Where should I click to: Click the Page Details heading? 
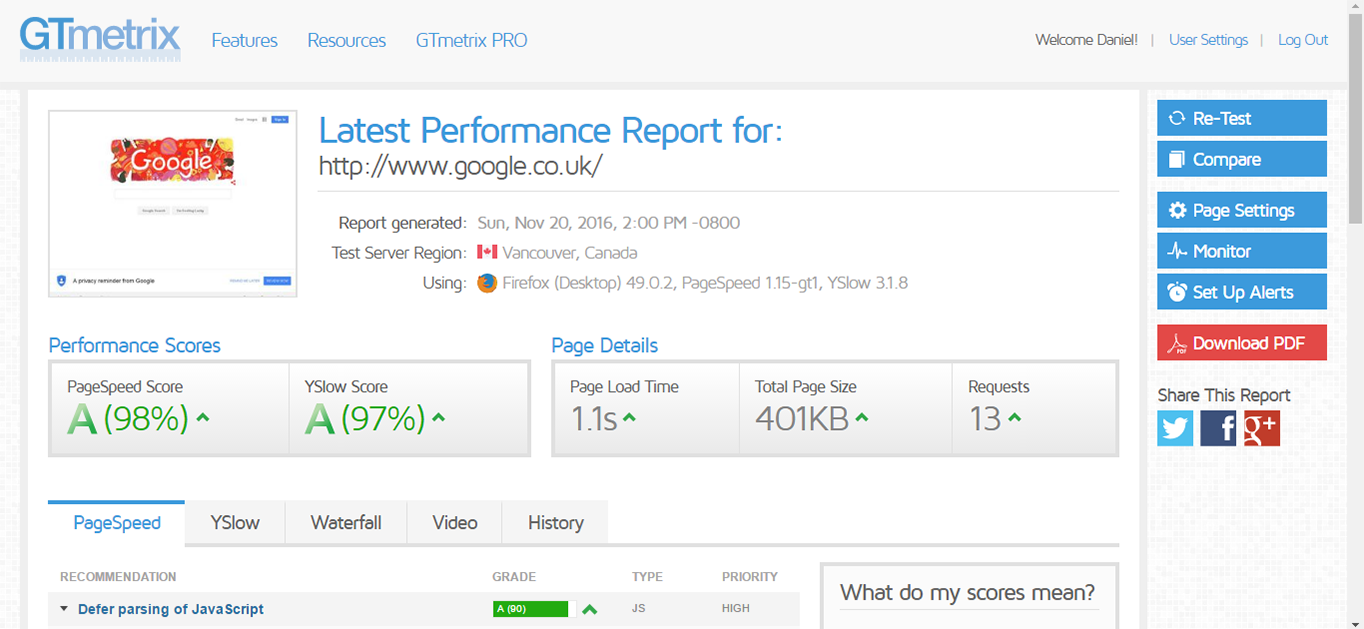[605, 346]
